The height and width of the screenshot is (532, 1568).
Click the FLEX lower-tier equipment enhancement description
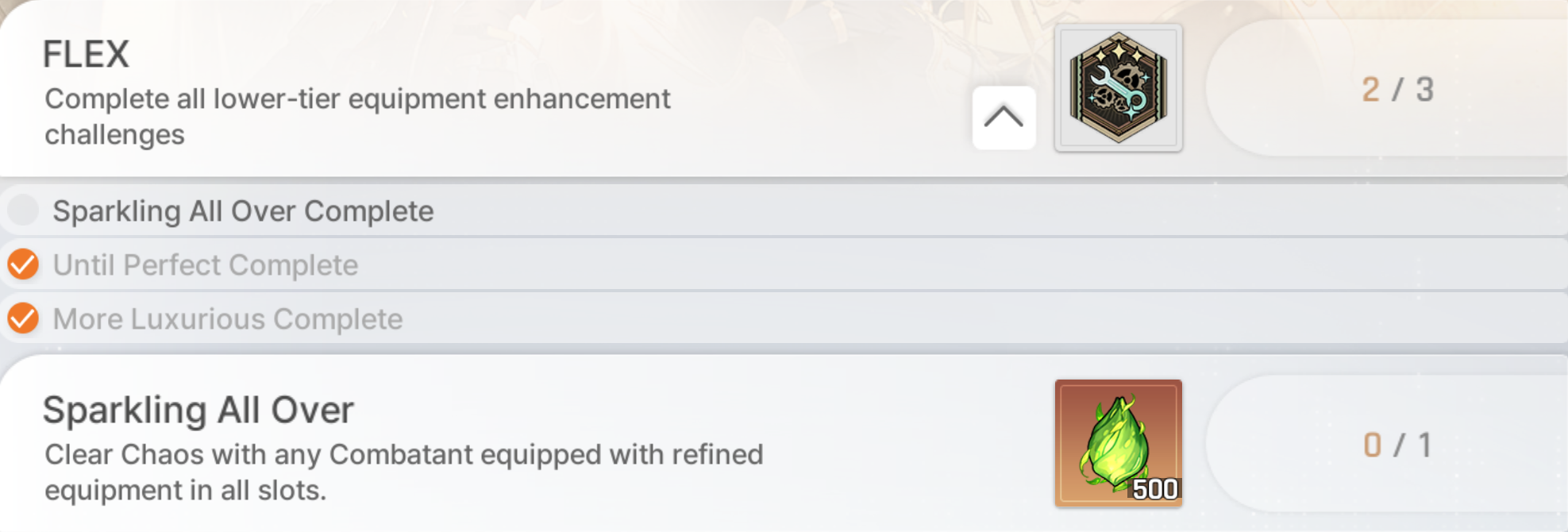[357, 117]
